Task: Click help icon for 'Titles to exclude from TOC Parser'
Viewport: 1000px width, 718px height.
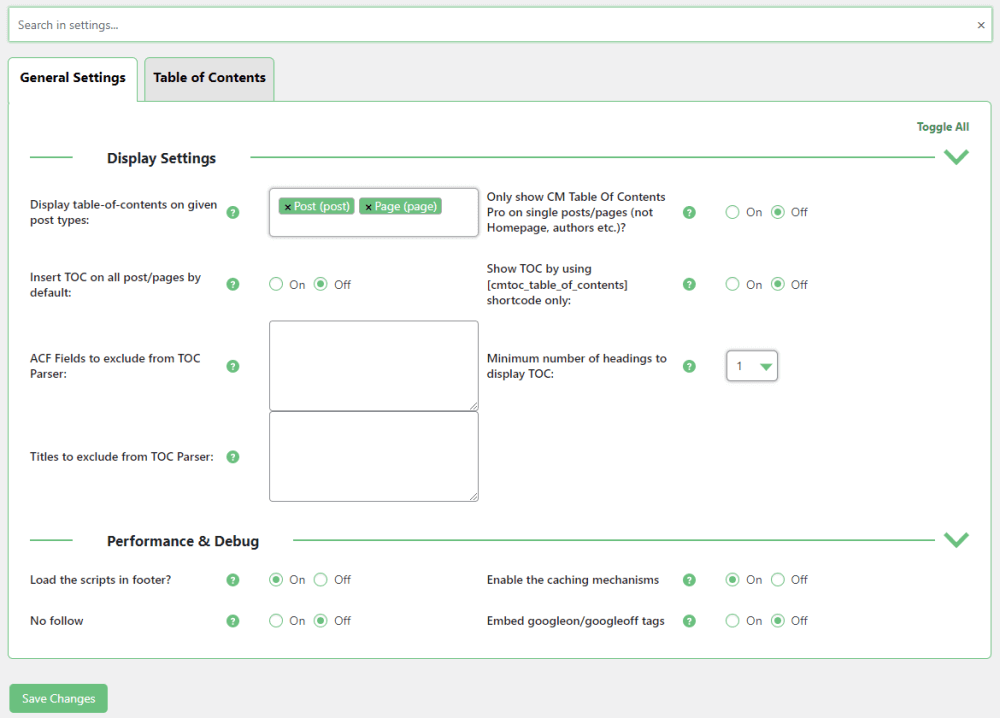Action: click(x=233, y=457)
